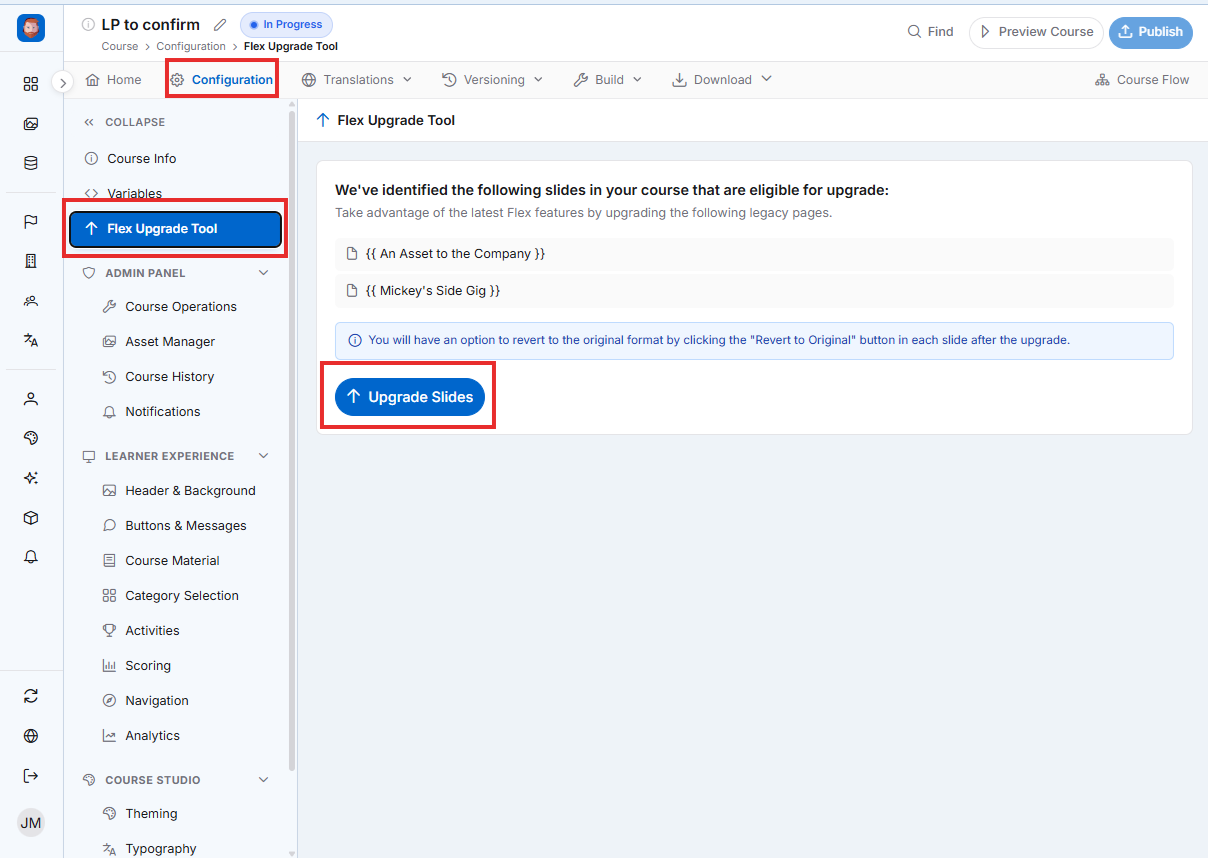Open the Translations dropdown
Viewport: 1208px width, 858px height.
(x=357, y=80)
